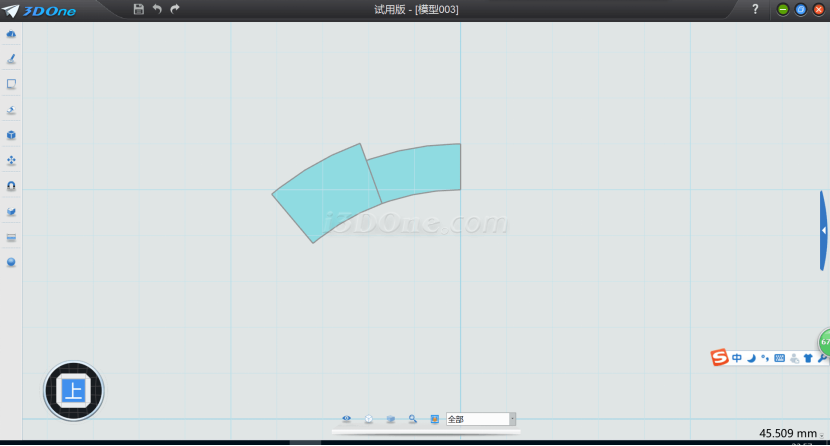Click the 上 face of view cube
This screenshot has width=830, height=446.
(73, 390)
